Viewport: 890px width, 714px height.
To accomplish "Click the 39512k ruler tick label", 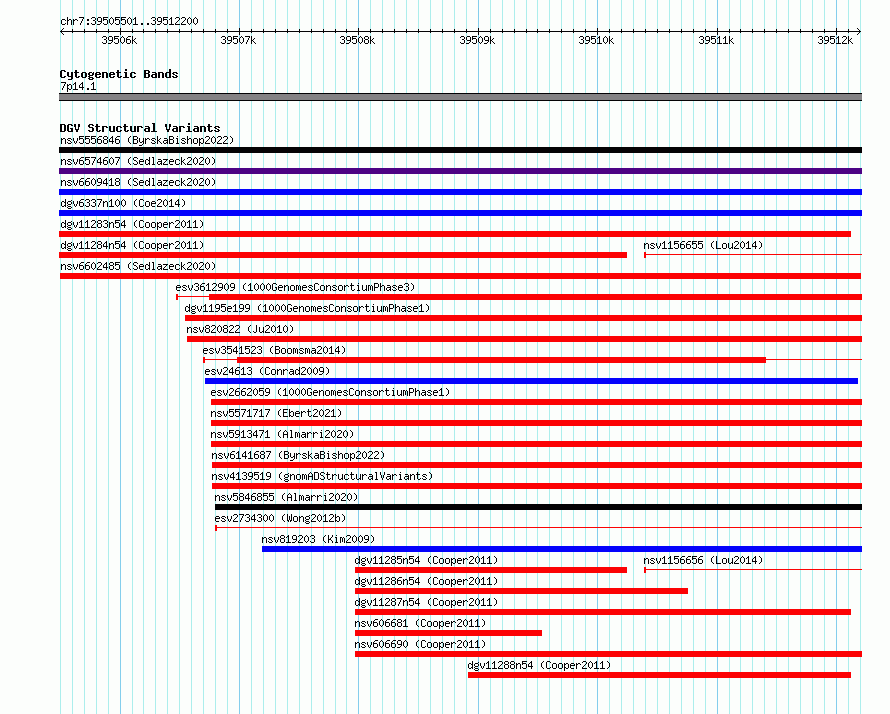I will point(835,40).
